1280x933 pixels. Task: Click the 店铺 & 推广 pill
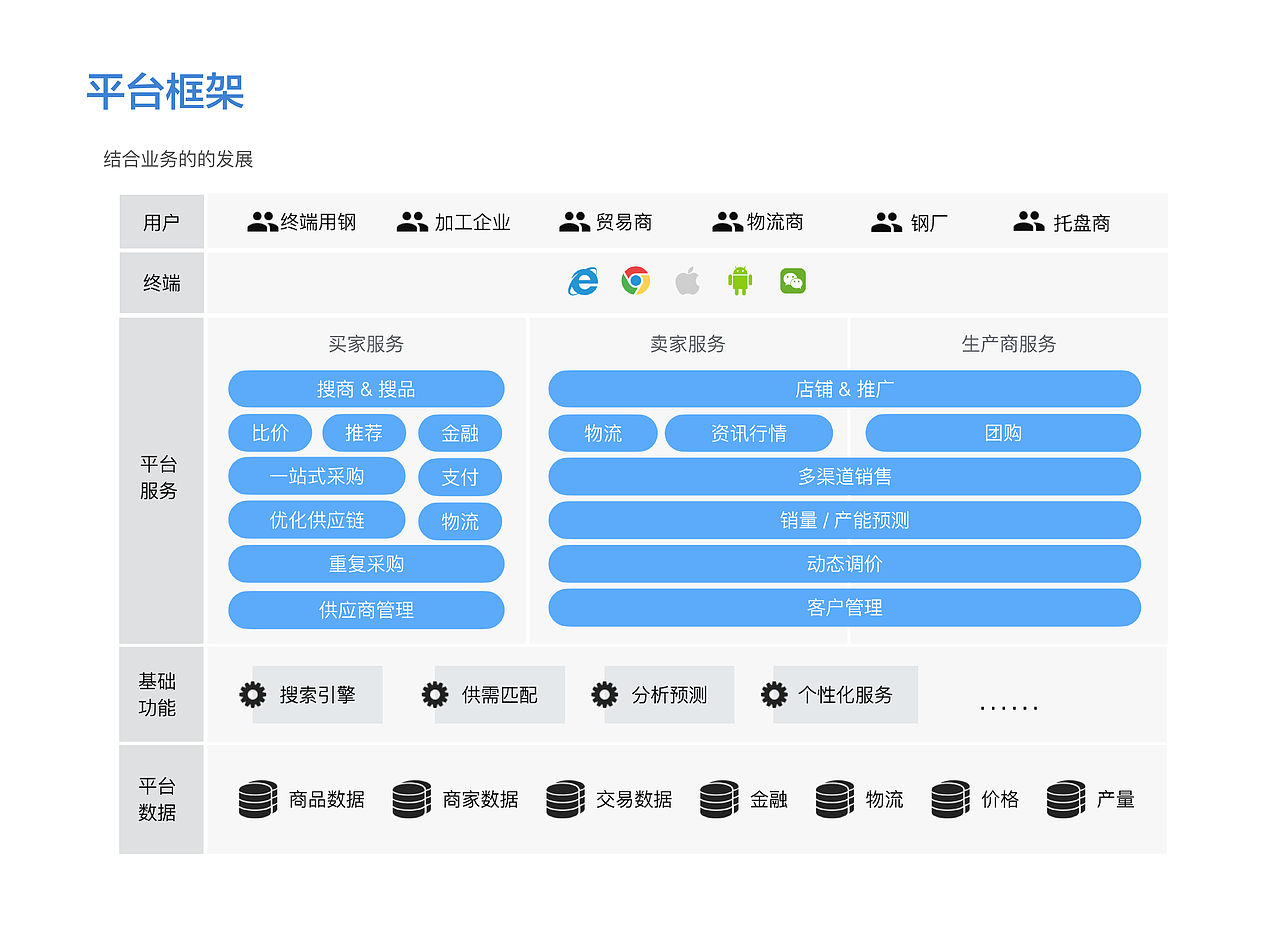tap(845, 389)
